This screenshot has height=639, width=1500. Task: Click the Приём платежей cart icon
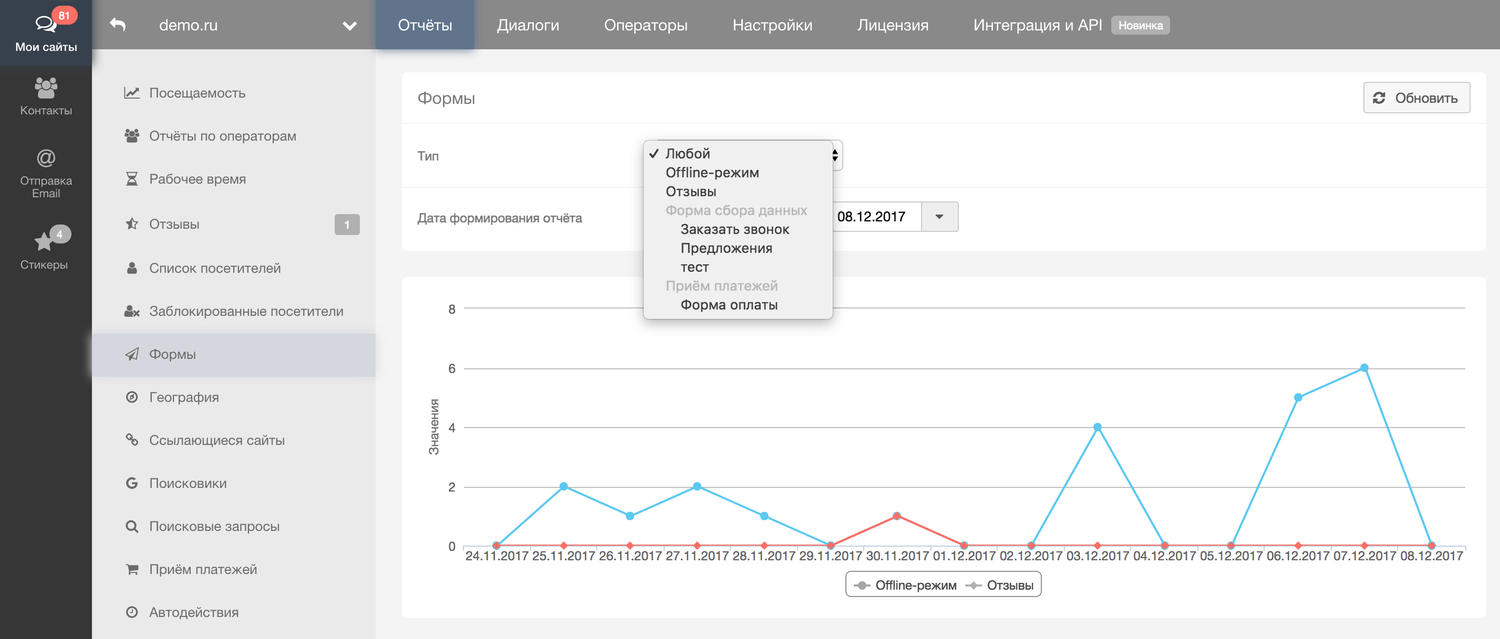[132, 569]
